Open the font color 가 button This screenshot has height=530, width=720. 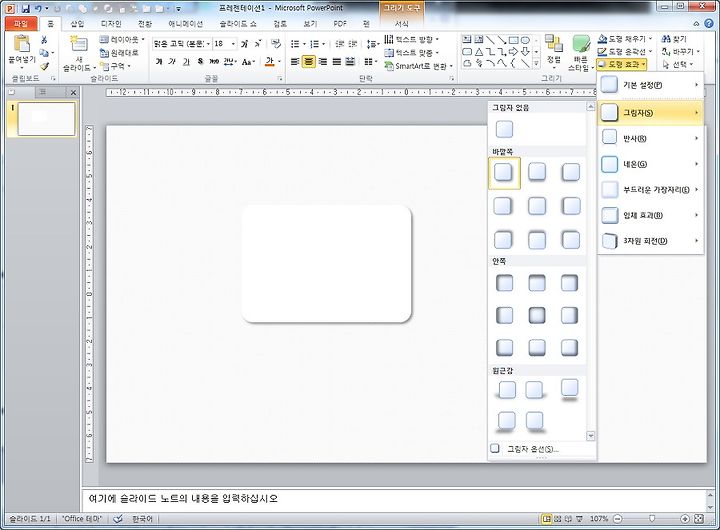(270, 62)
